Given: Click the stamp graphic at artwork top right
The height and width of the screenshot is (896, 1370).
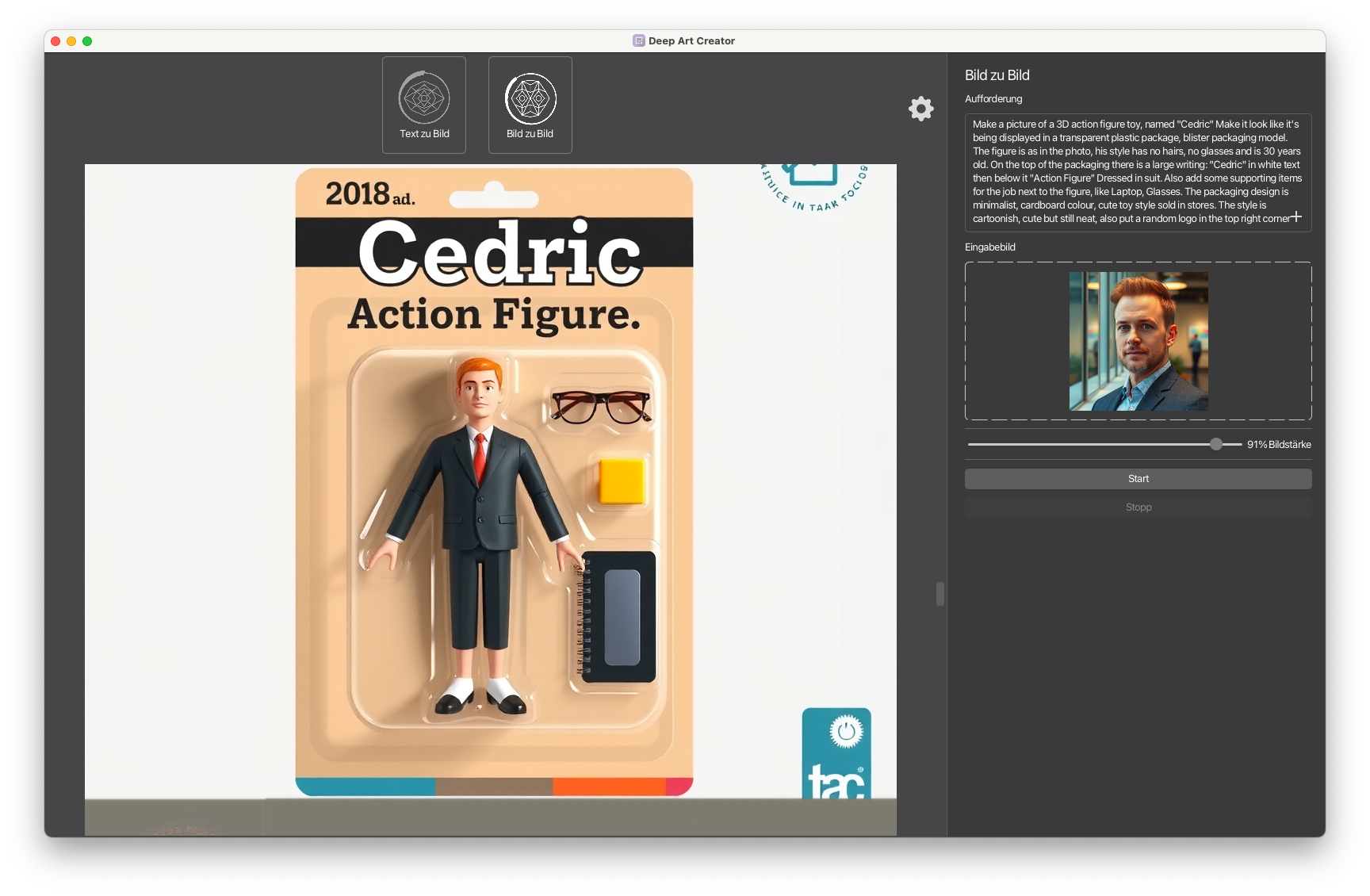Looking at the screenshot, I should point(813,185).
